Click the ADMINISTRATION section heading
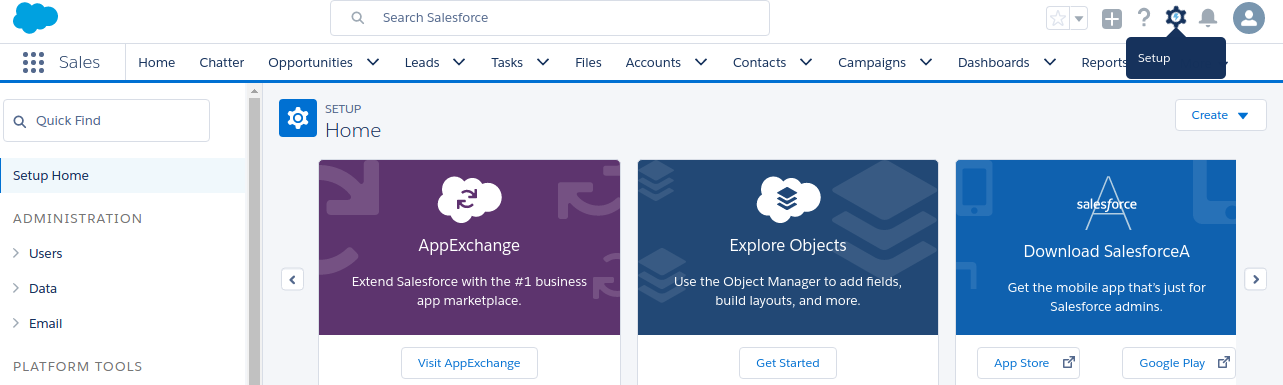 pyautogui.click(x=78, y=218)
